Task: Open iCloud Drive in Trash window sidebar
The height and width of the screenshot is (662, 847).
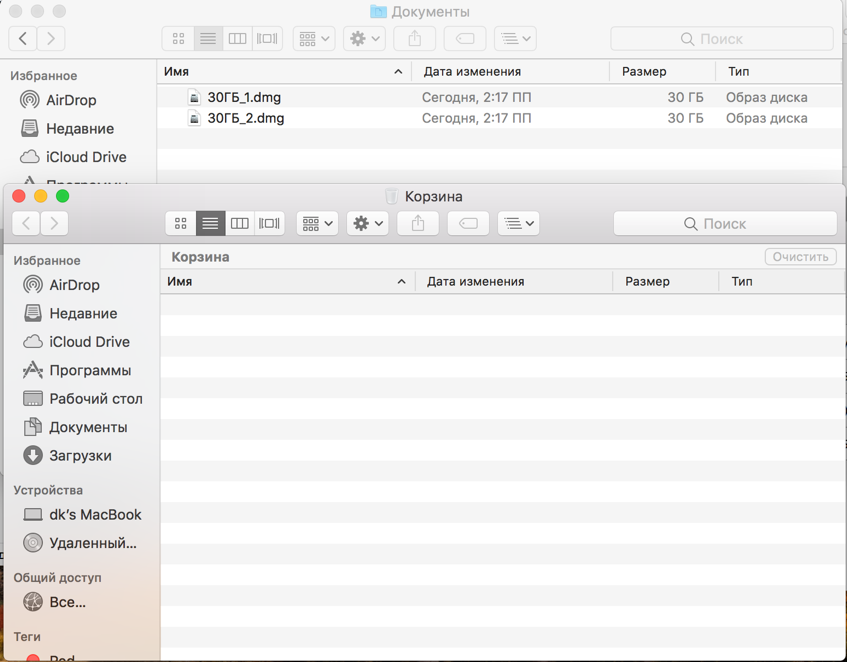Action: coord(89,342)
